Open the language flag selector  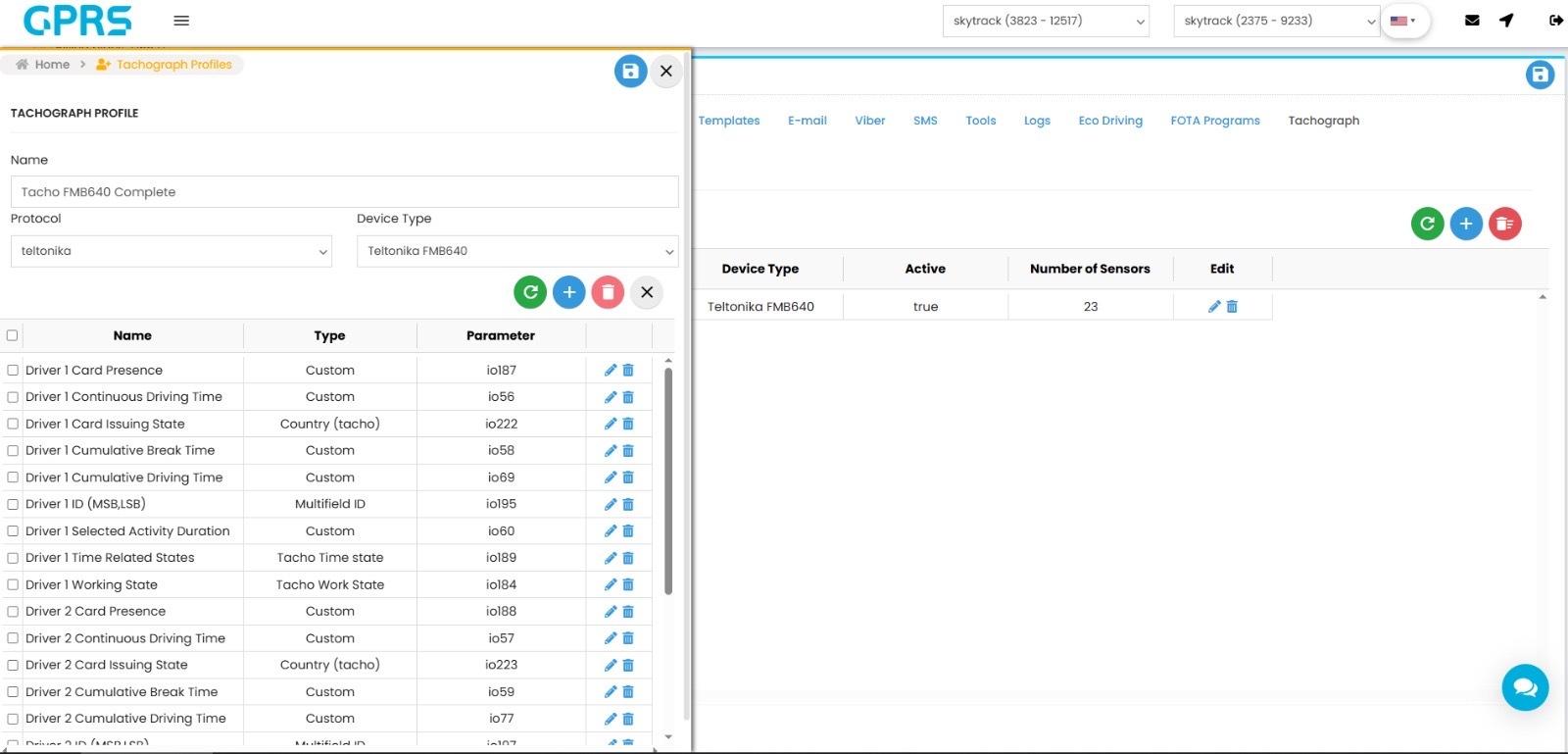1404,21
